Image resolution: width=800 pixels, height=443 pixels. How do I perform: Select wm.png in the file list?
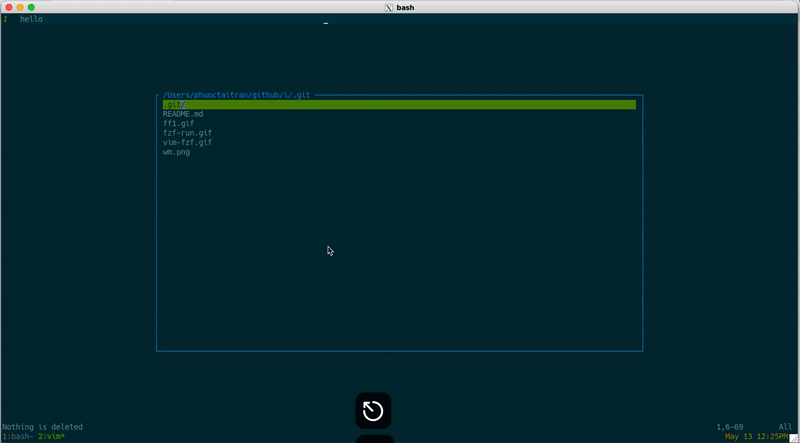[176, 152]
